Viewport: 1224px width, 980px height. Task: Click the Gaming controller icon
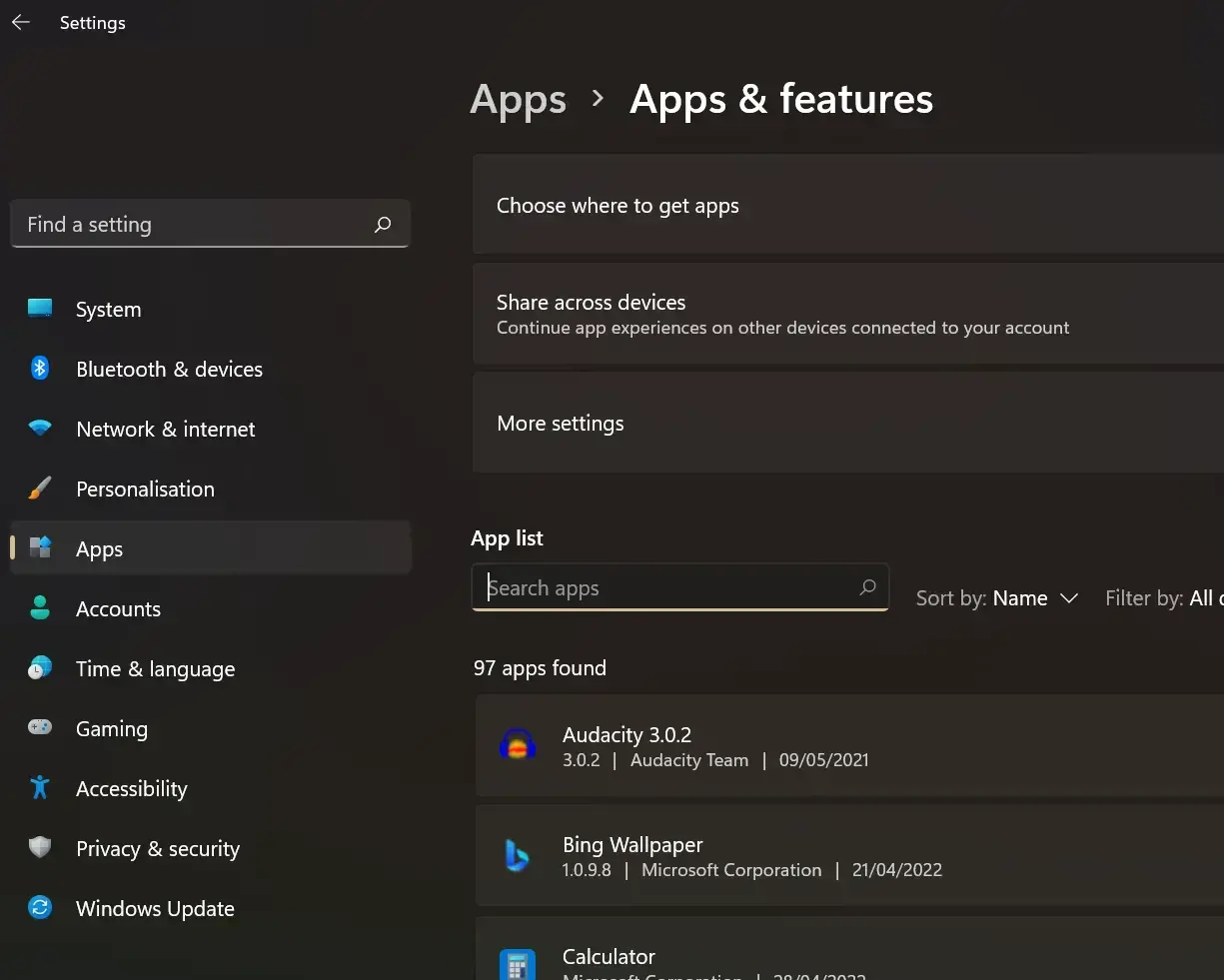click(x=40, y=728)
